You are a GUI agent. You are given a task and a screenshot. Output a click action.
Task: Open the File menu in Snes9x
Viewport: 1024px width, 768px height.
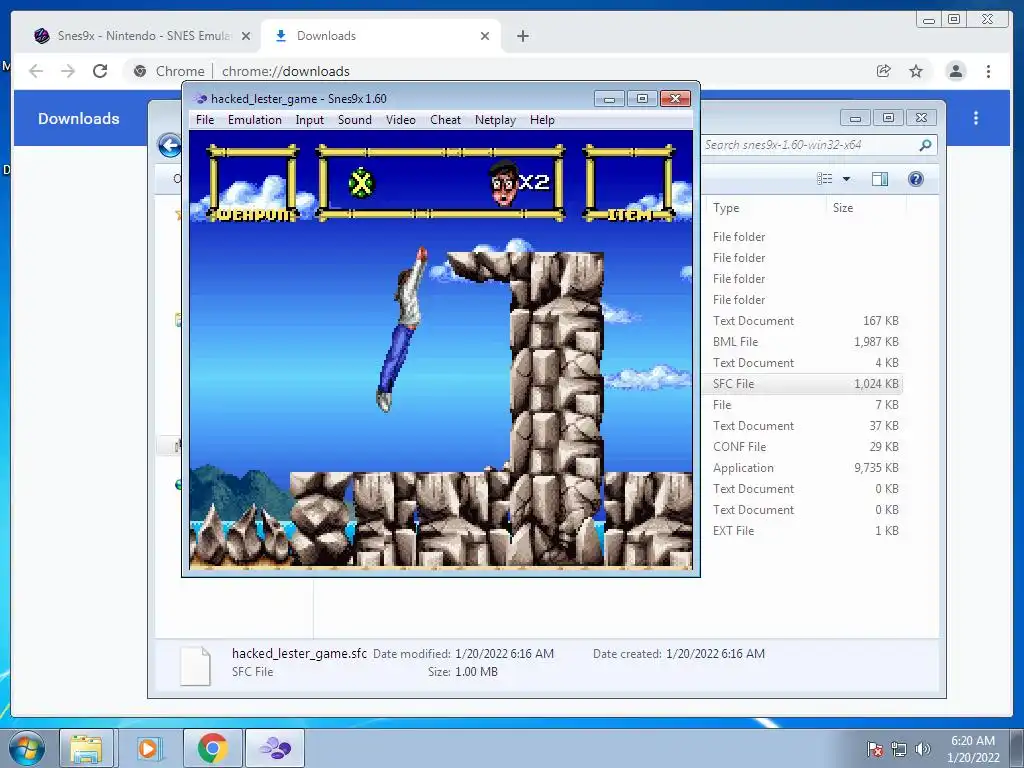(204, 120)
